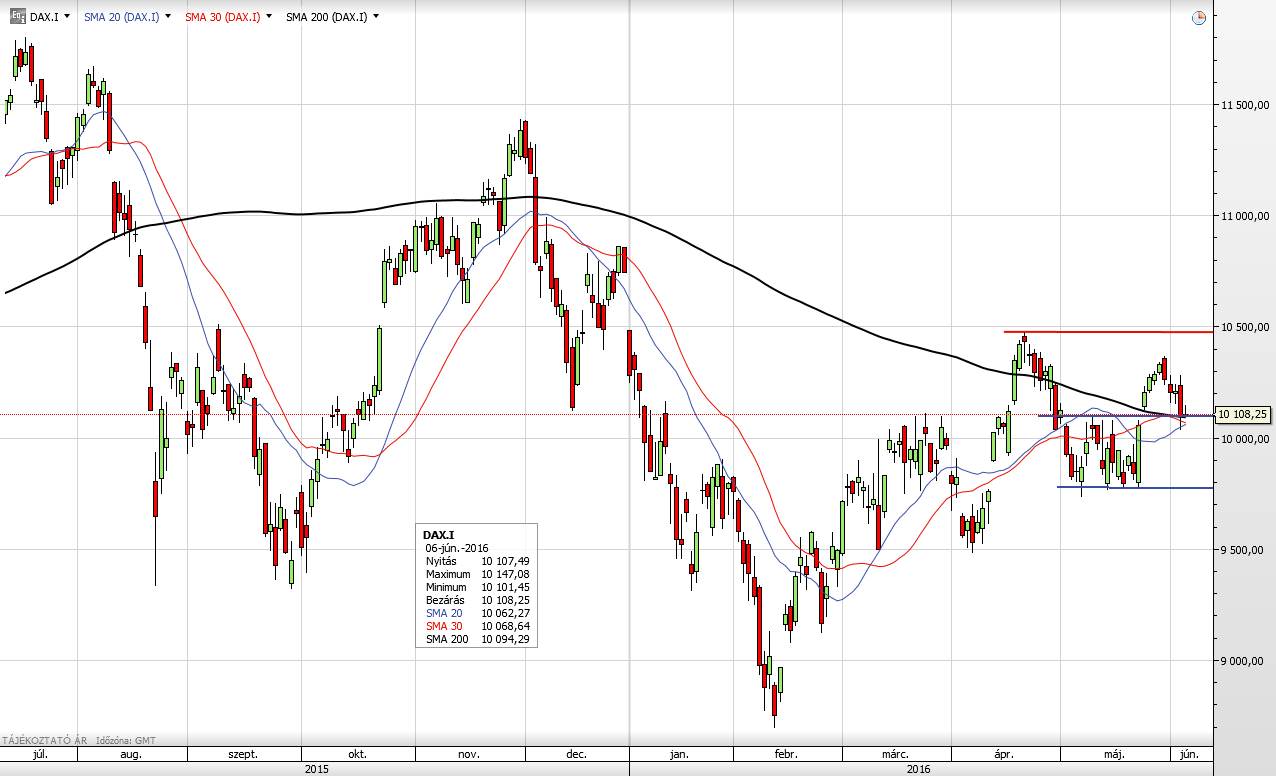Click the DAX.I title in the info box
Screen dimensions: 1276x776
[x=438, y=535]
